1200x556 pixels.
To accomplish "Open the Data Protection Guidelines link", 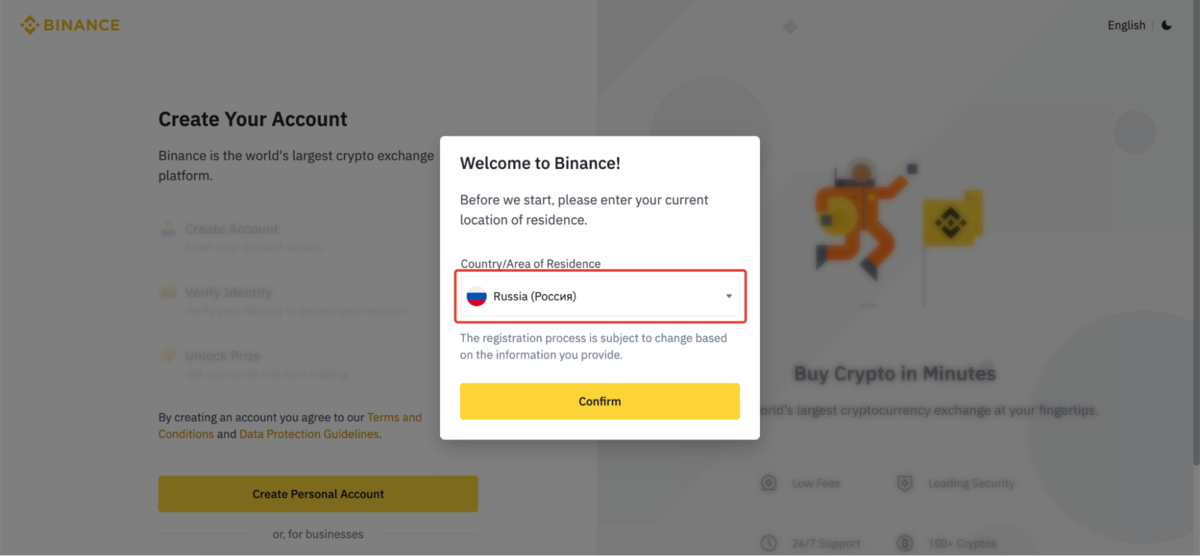I will click(309, 434).
